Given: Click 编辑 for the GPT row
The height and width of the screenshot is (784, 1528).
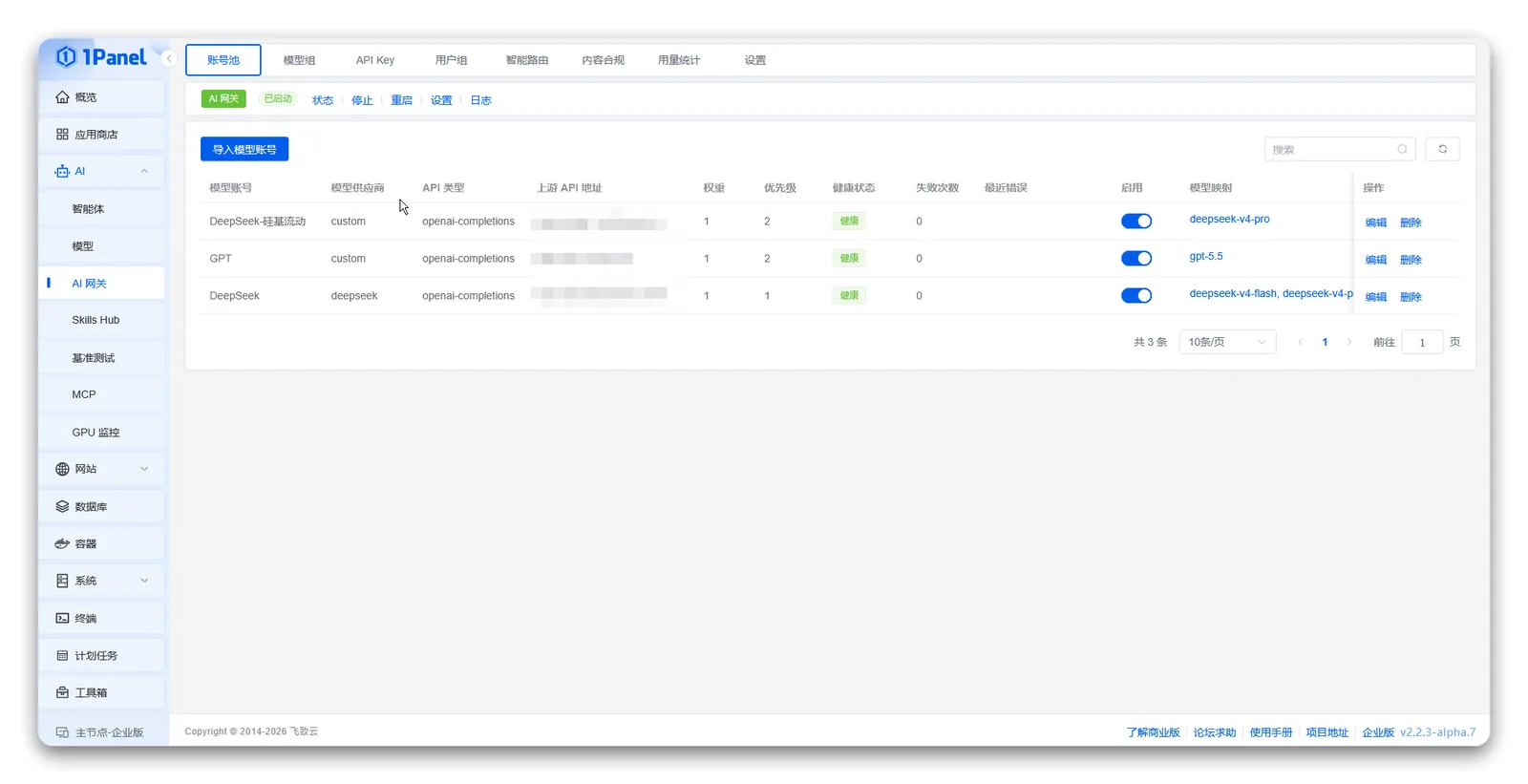Looking at the screenshot, I should click(x=1376, y=260).
